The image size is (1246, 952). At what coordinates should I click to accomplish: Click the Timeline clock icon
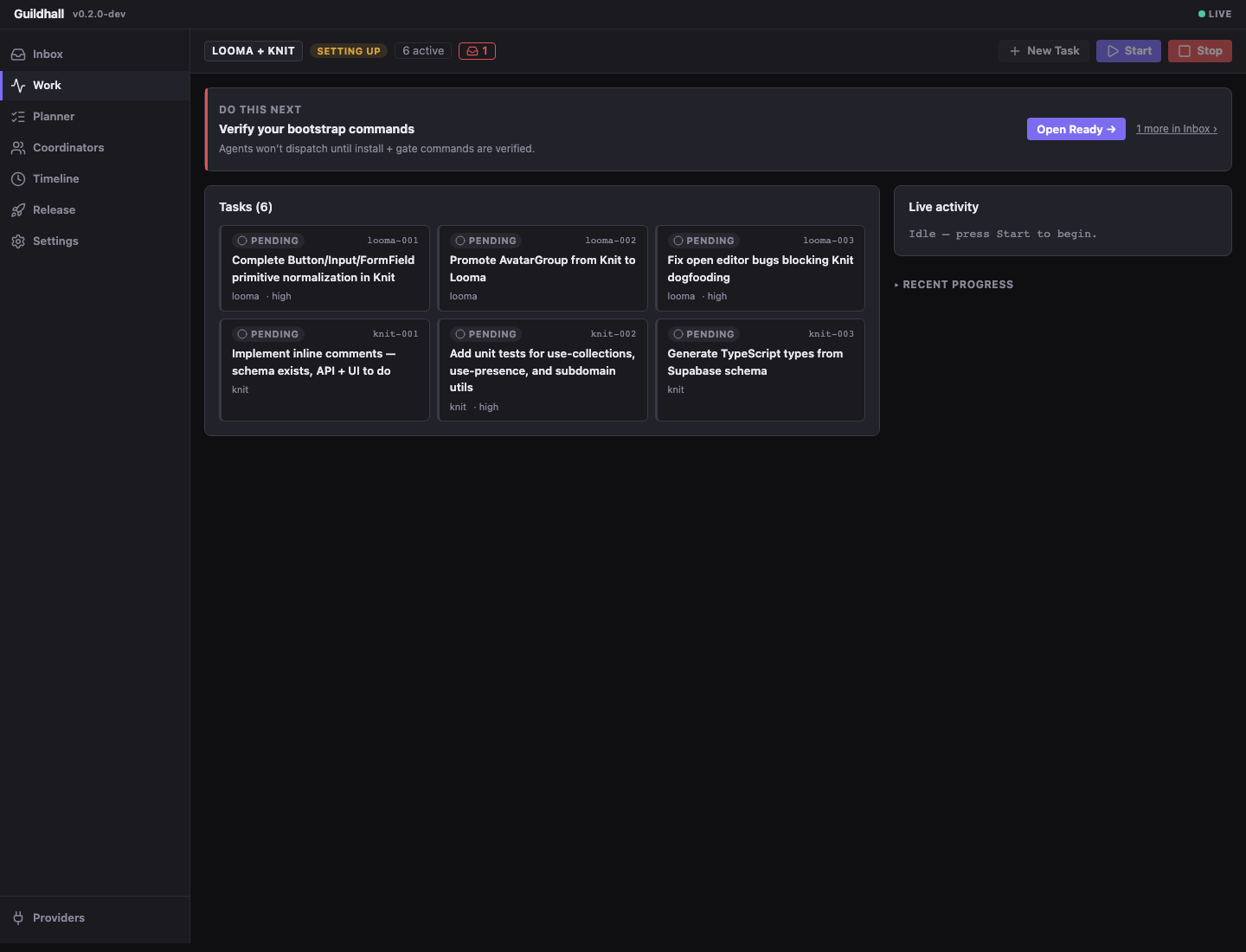(18, 179)
